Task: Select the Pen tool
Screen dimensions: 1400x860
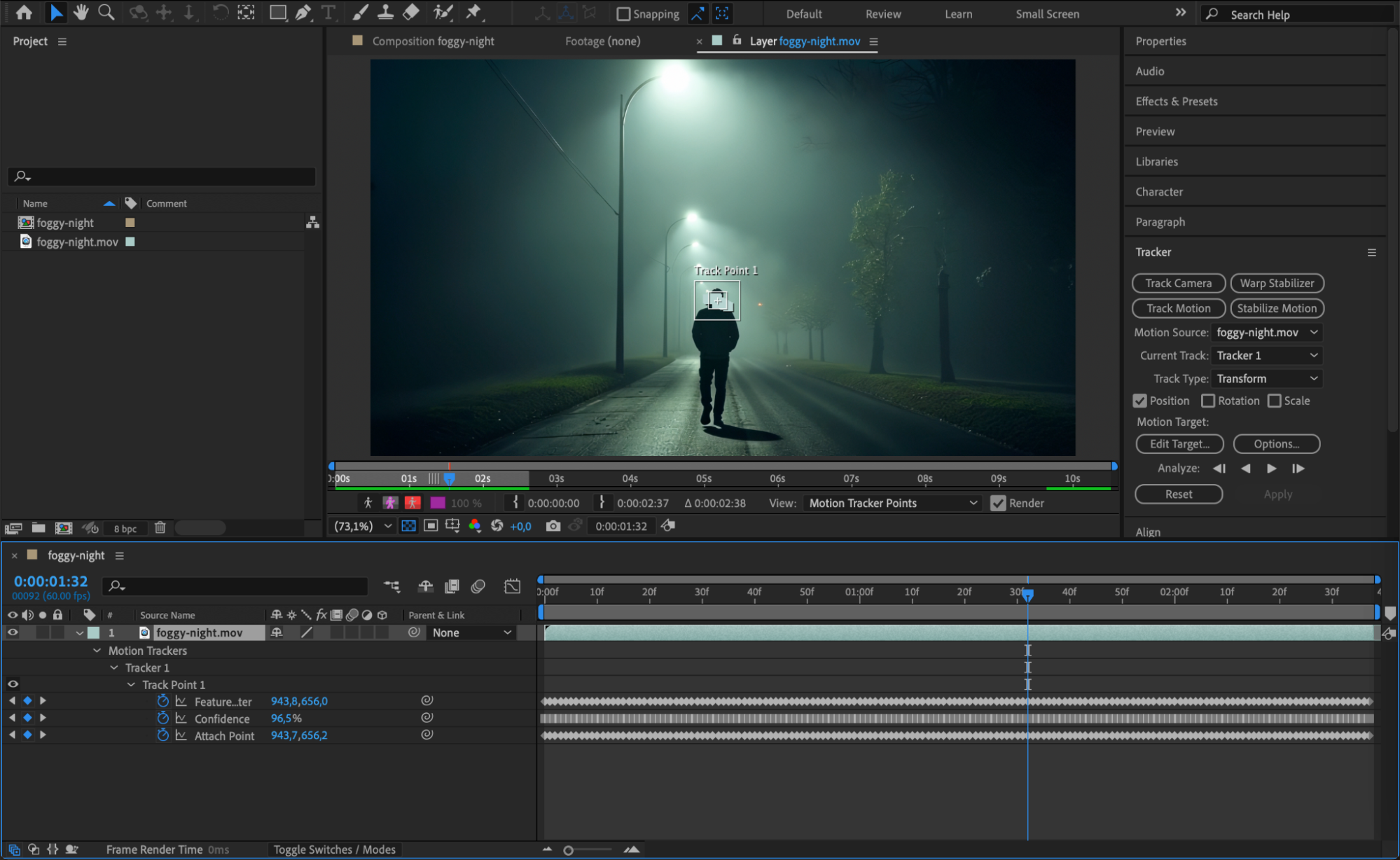Action: coord(303,12)
